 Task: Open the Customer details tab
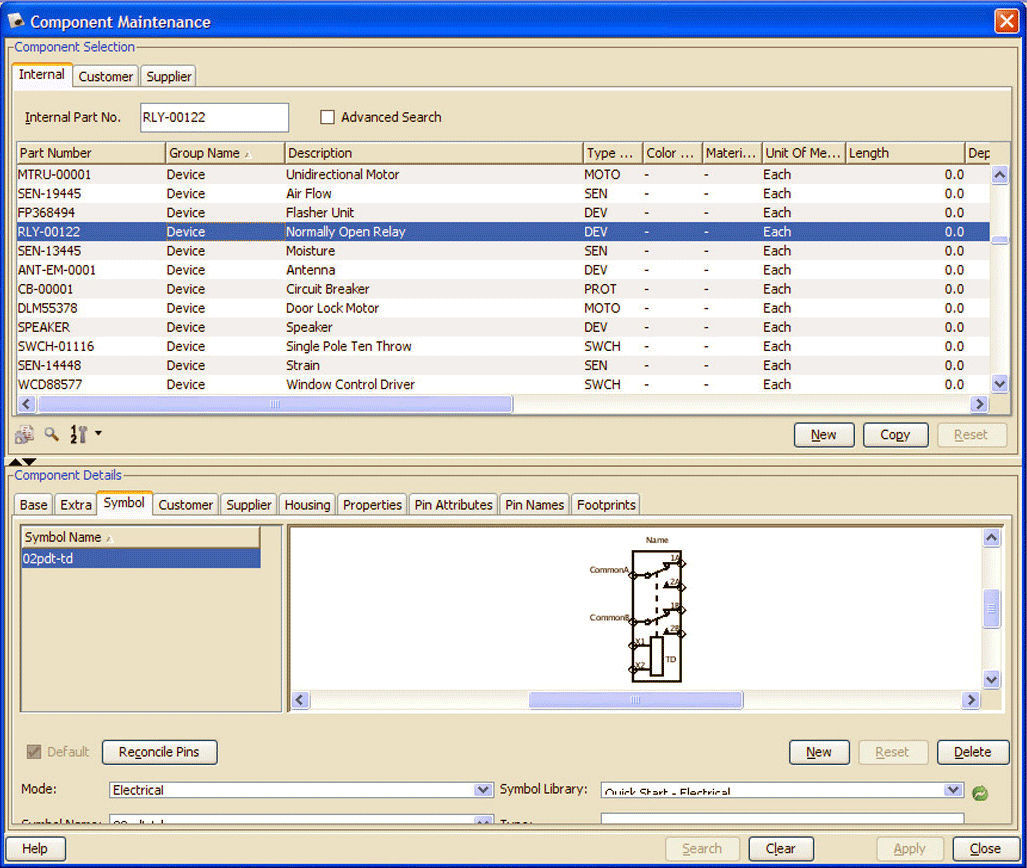tap(185, 504)
